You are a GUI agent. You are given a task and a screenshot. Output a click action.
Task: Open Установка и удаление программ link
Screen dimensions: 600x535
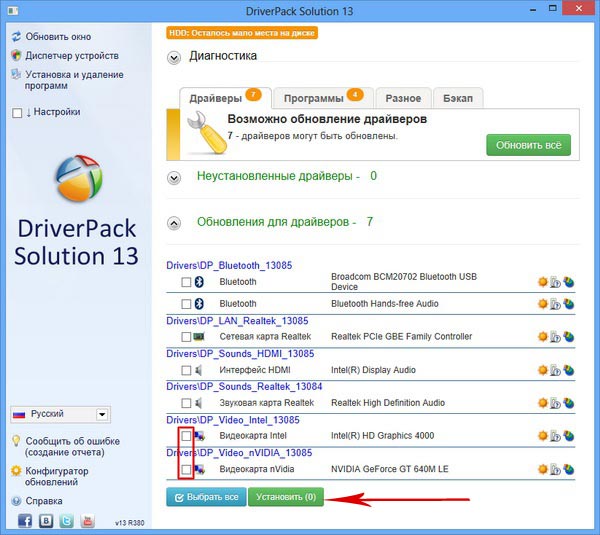(x=74, y=80)
